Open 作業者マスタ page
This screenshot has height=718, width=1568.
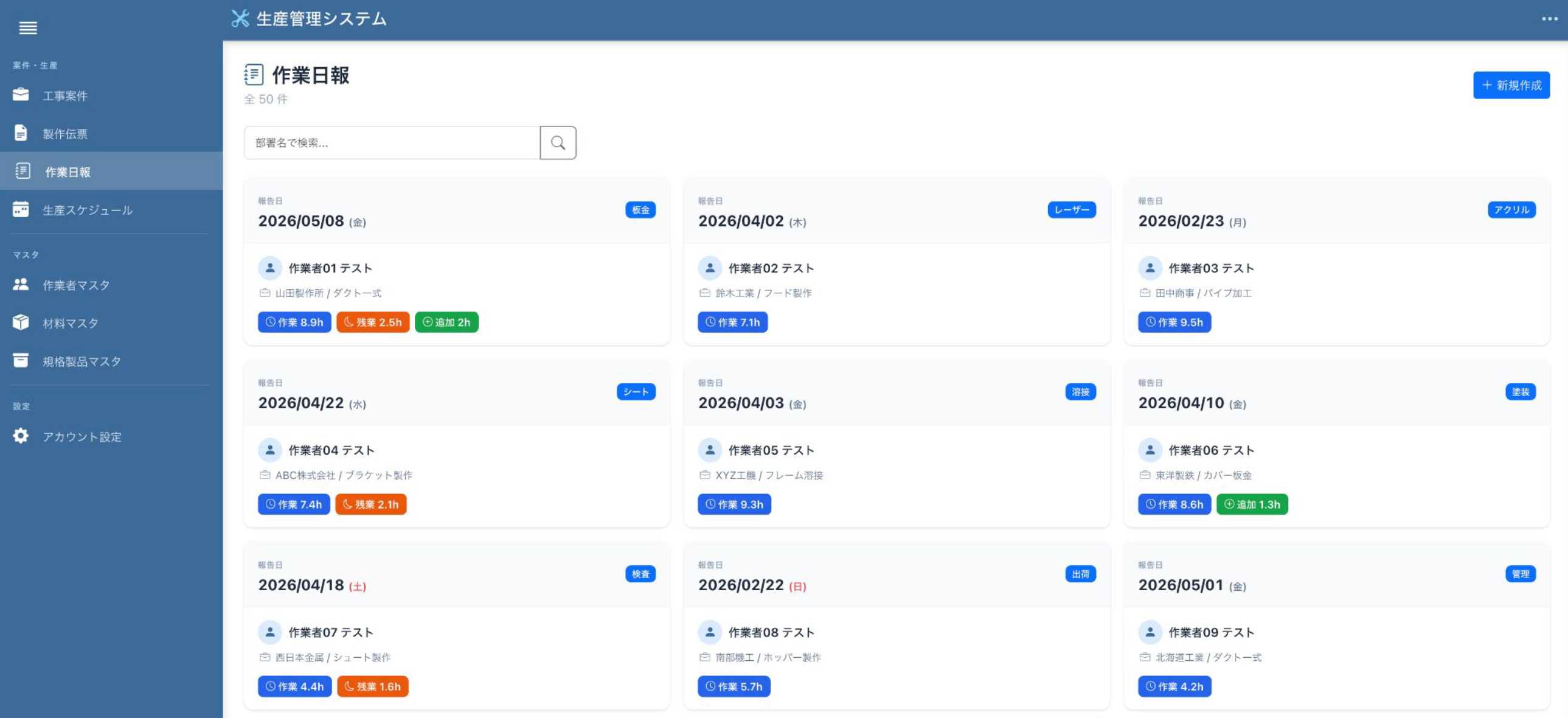[x=111, y=285]
